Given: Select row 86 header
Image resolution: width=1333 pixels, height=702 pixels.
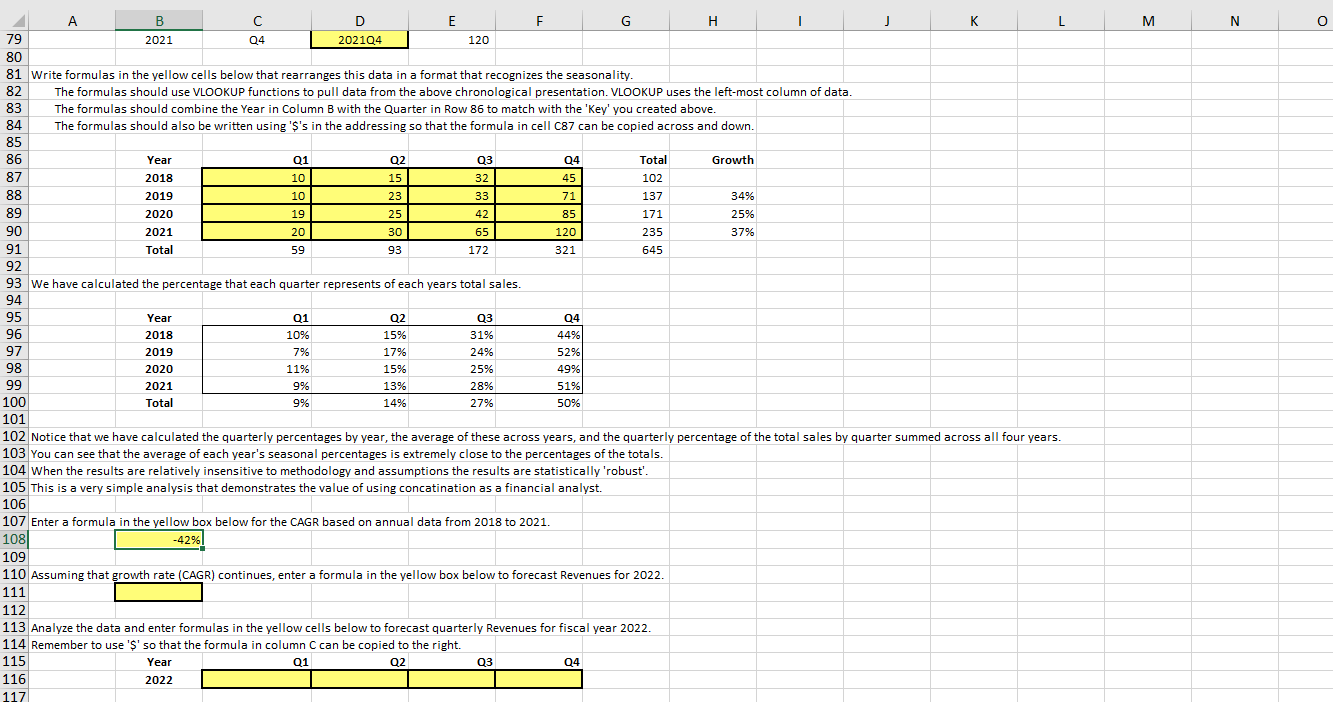Looking at the screenshot, I should pos(14,160).
